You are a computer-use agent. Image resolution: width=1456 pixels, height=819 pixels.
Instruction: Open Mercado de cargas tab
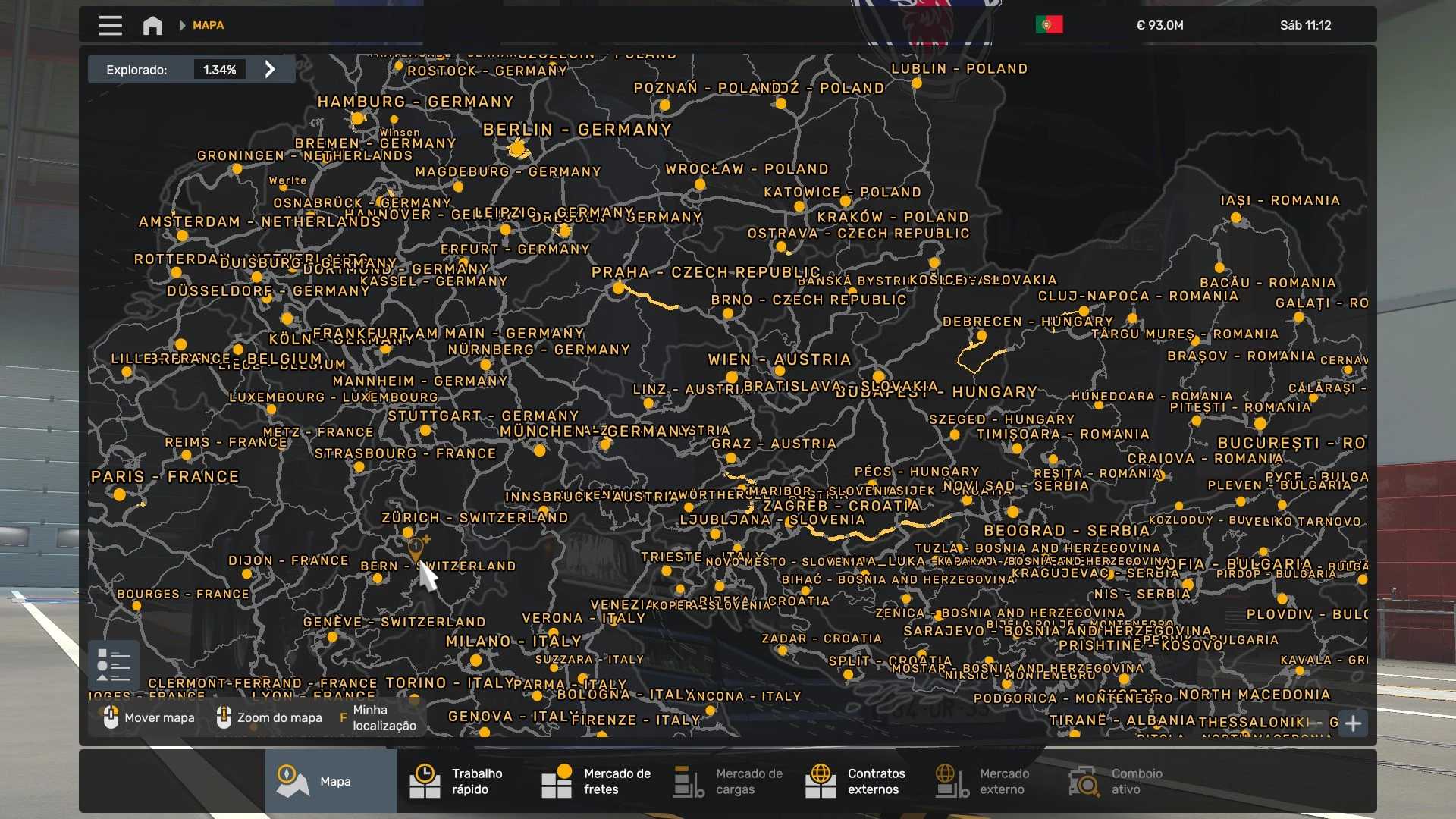coord(728,781)
